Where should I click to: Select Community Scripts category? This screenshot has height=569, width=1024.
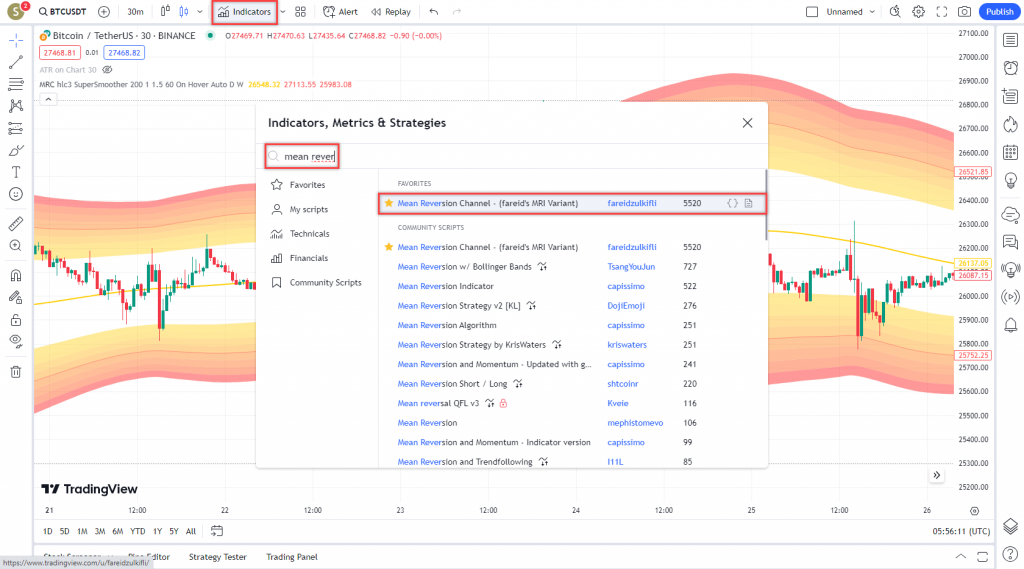coord(317,282)
